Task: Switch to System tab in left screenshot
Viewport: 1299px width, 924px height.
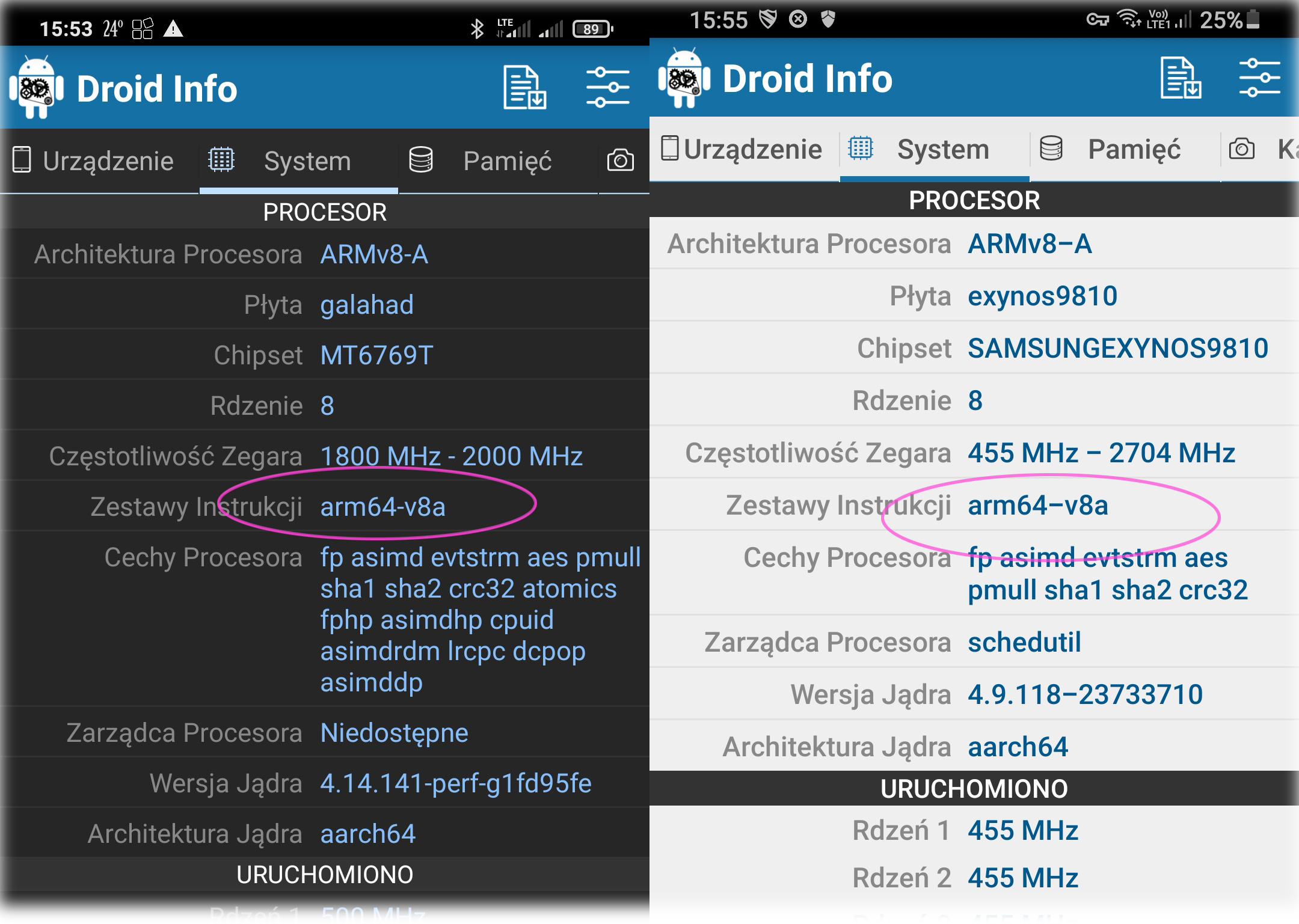Action: tap(299, 161)
